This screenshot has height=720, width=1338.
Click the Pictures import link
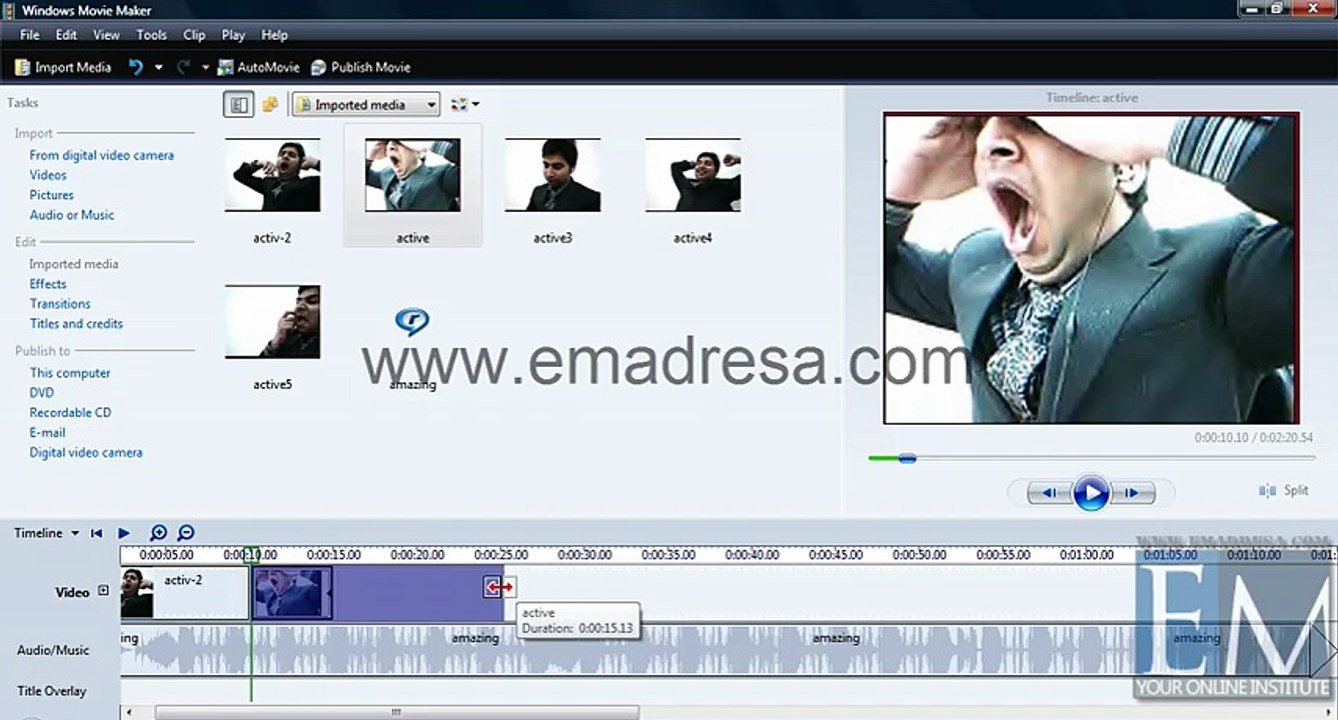[x=51, y=195]
